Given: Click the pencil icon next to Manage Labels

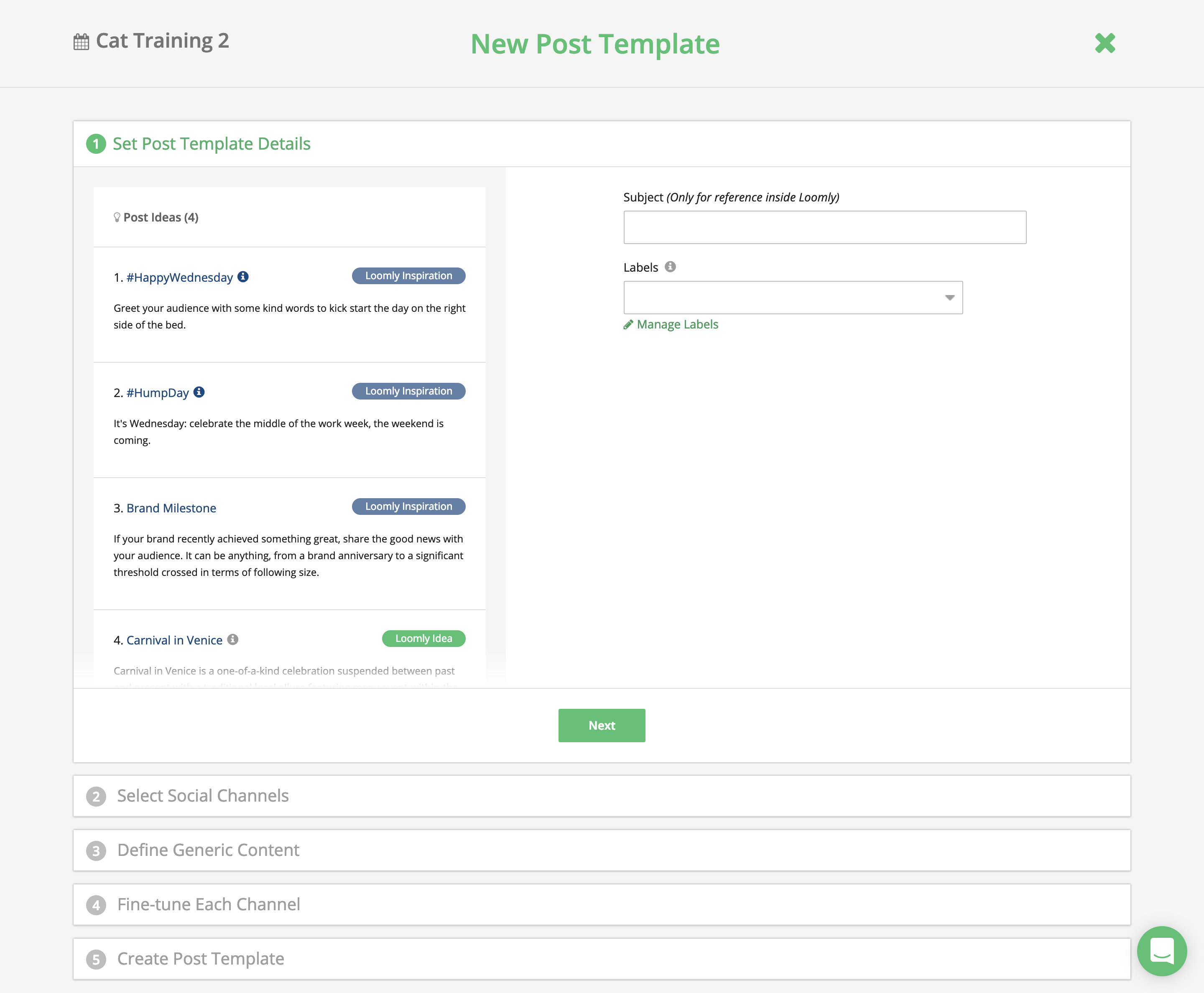Looking at the screenshot, I should pos(628,324).
